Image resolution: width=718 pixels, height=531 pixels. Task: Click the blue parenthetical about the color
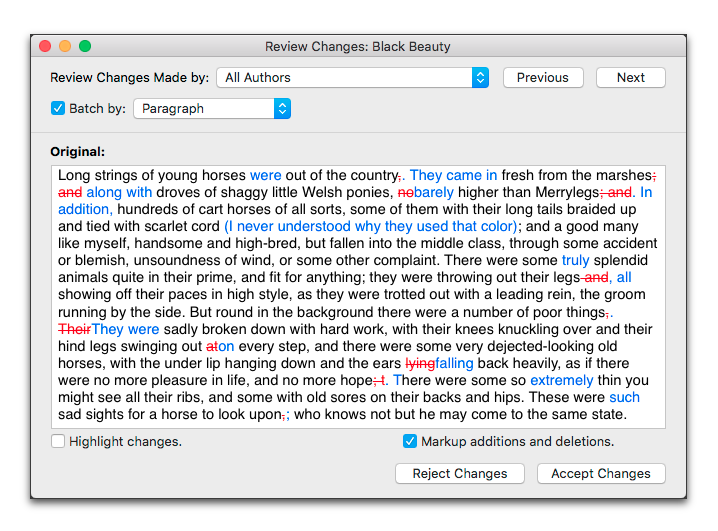(370, 226)
